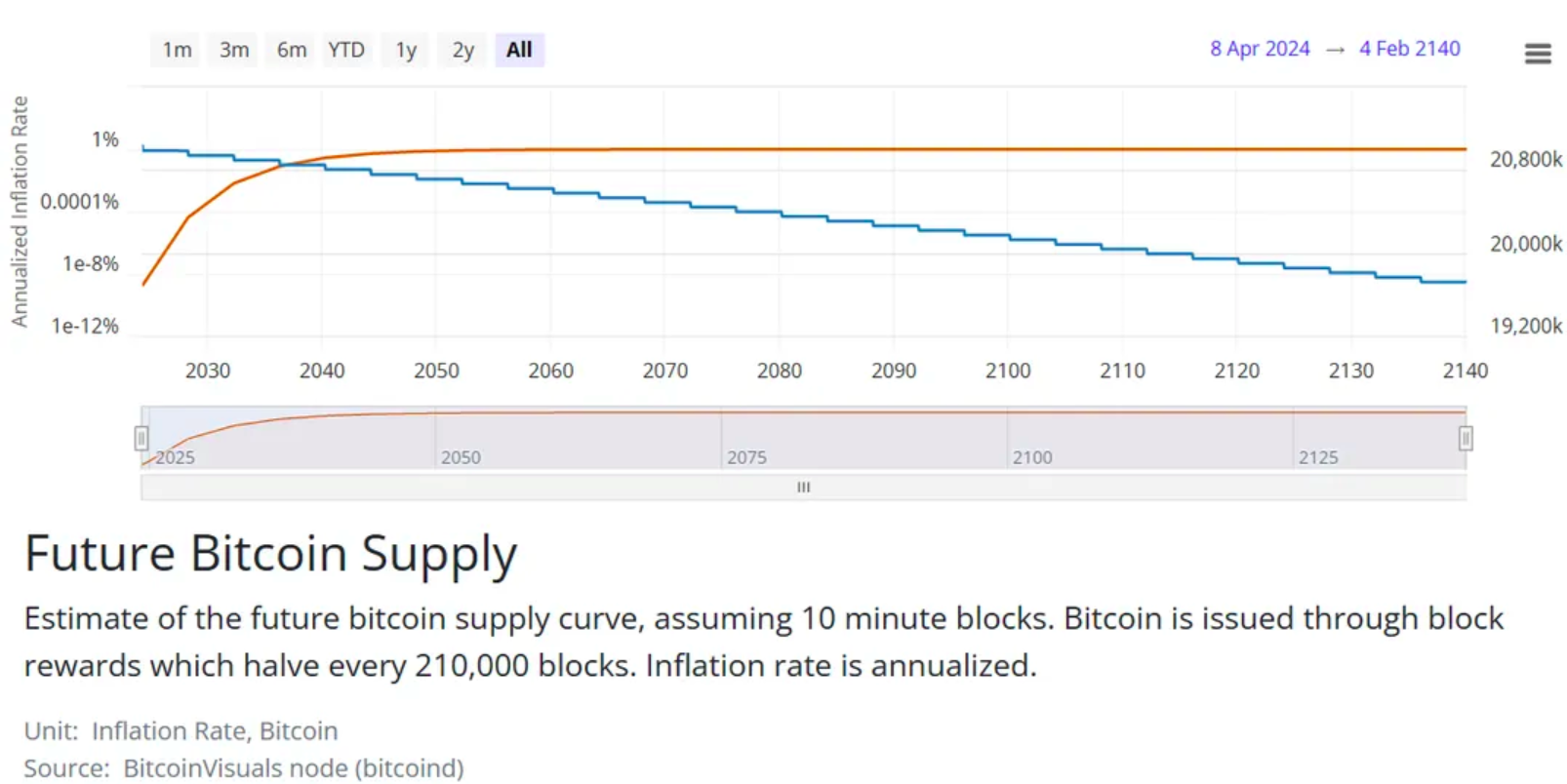Viewport: 1567px width, 784px height.
Task: Choose the YTD range button
Action: coord(346,50)
